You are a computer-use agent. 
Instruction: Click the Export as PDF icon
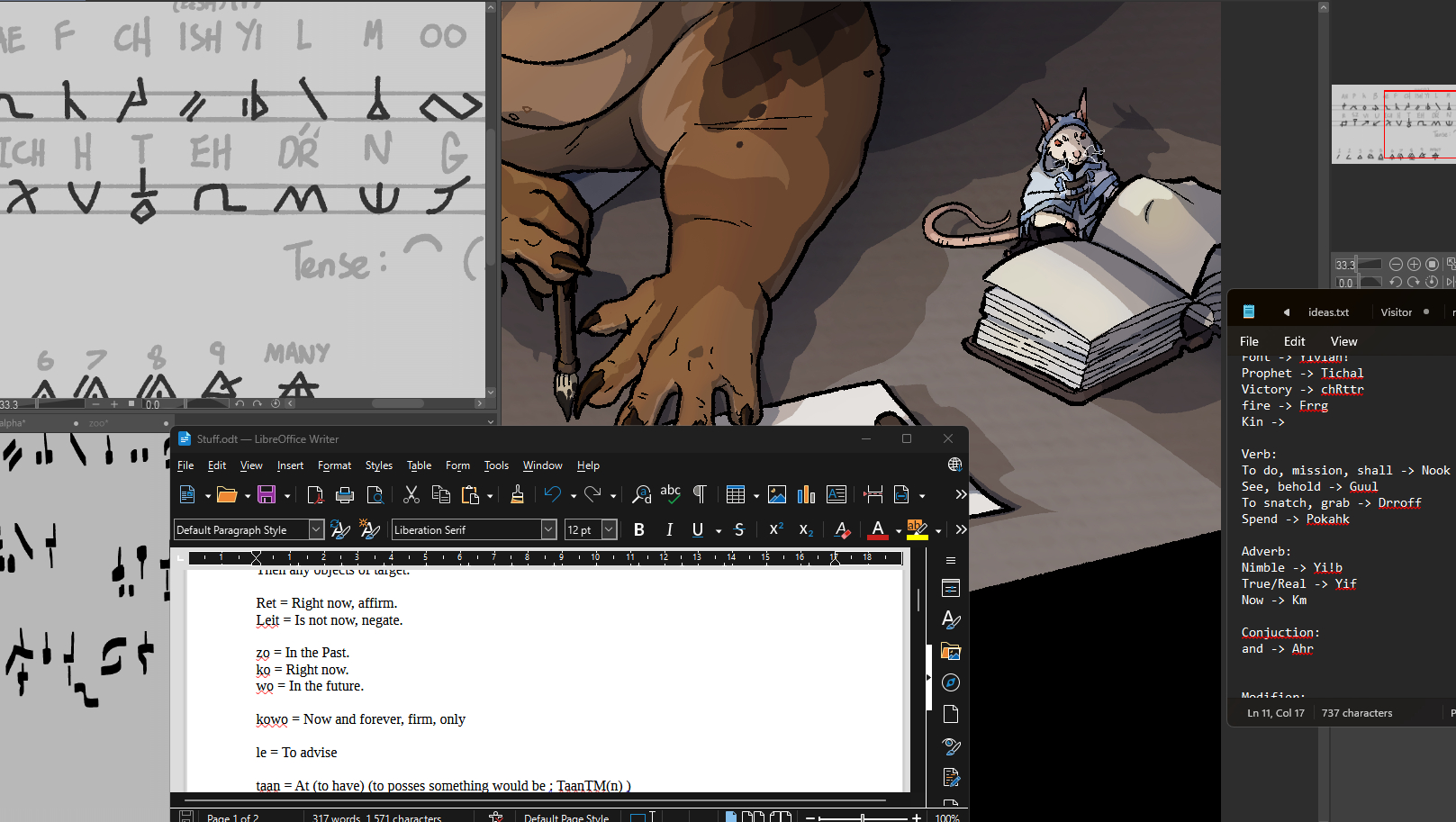coord(315,494)
